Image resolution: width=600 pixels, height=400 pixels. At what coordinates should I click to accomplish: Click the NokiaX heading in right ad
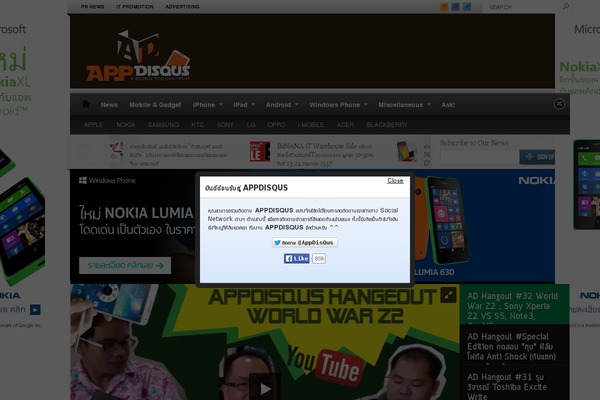tap(579, 67)
